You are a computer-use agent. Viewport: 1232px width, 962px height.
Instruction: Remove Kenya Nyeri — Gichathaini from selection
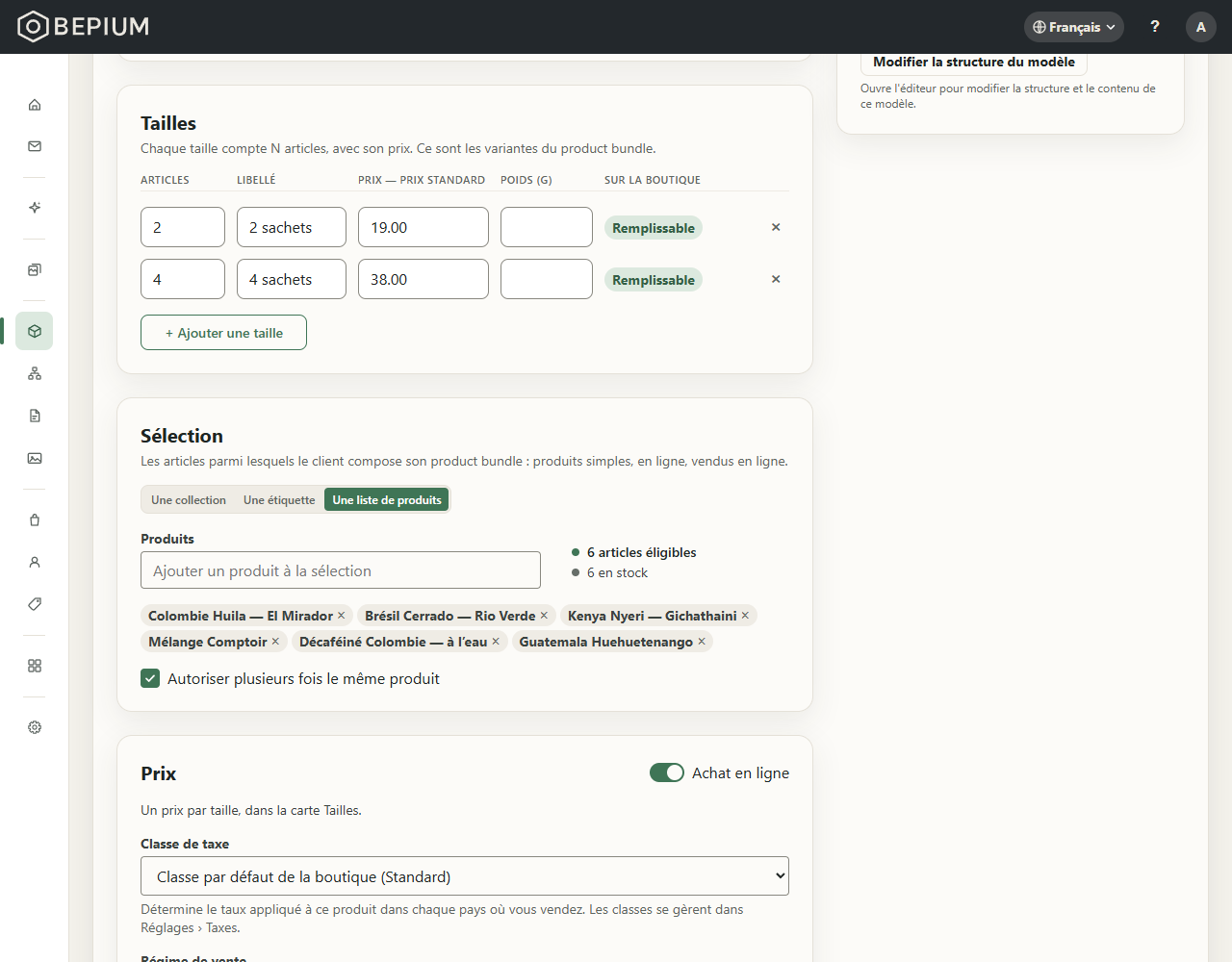click(x=745, y=616)
